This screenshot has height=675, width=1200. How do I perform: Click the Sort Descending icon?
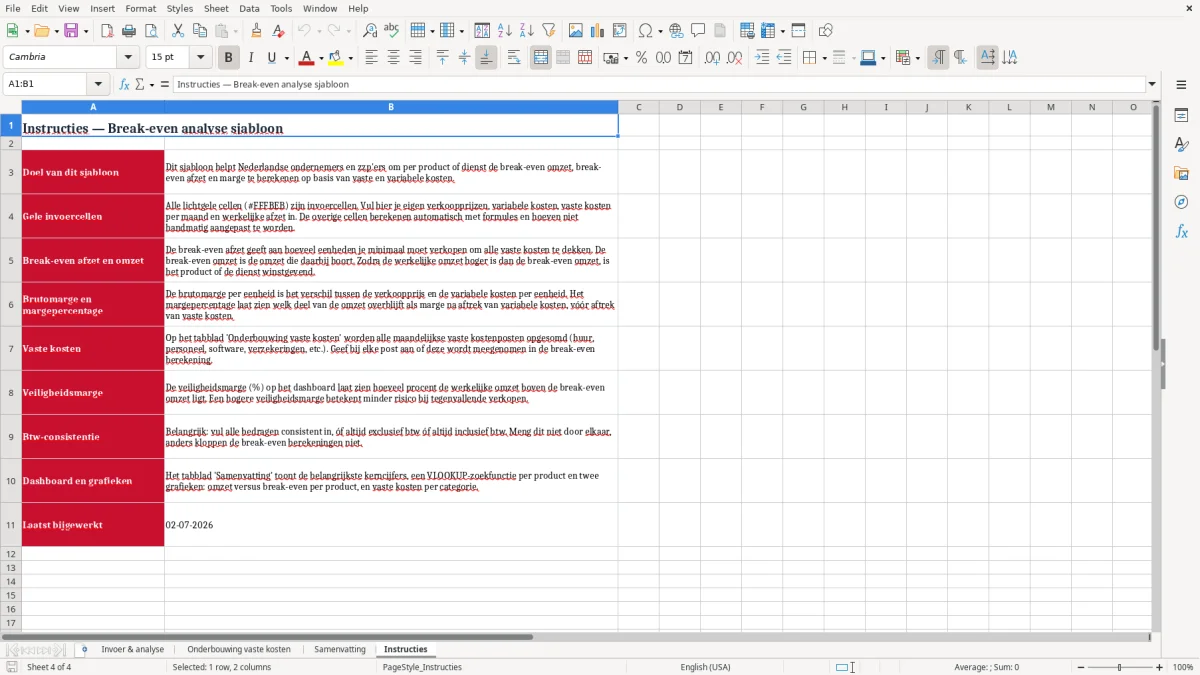point(527,31)
